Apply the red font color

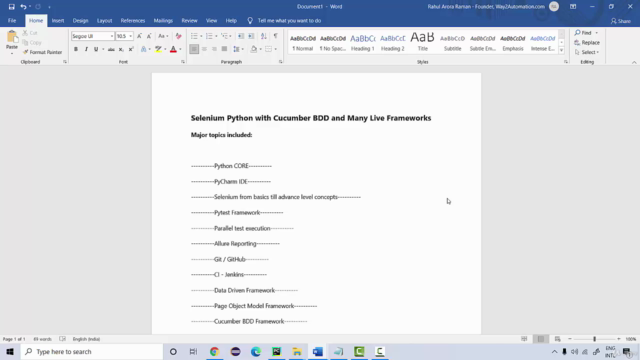(173, 49)
